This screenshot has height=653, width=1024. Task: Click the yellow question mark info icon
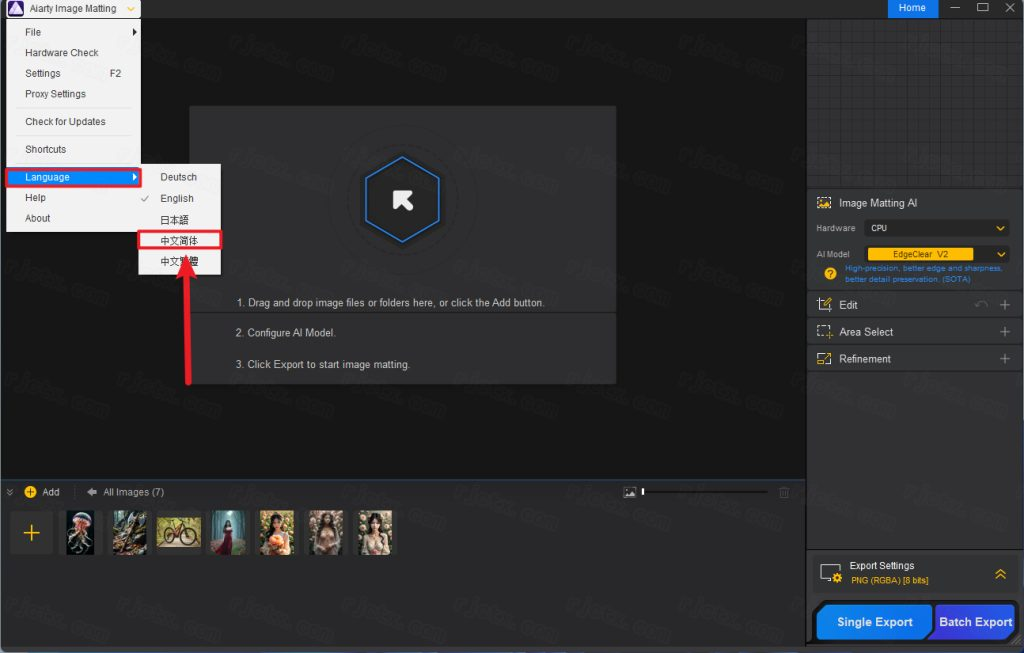830,273
